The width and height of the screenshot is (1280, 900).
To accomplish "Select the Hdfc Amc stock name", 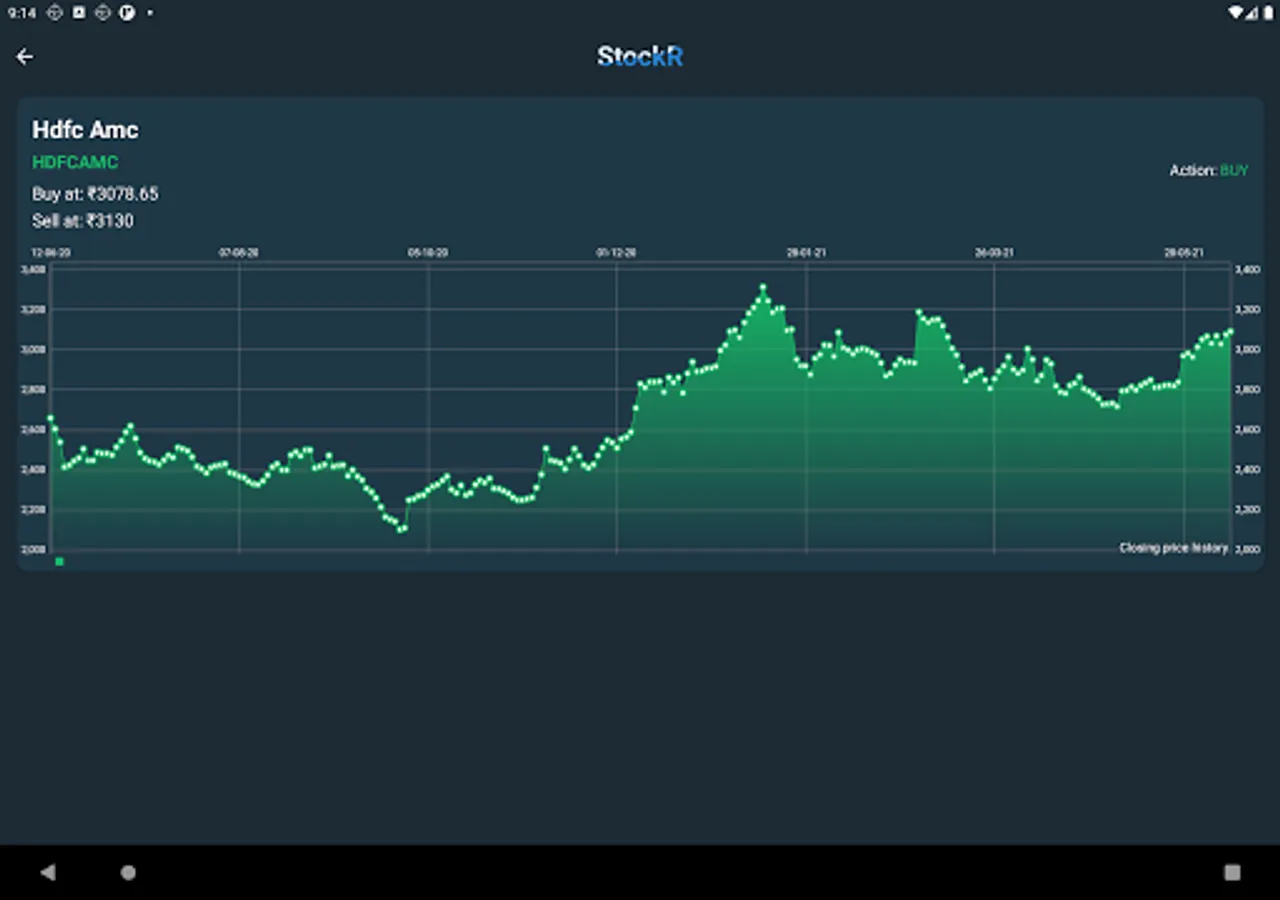I will [x=85, y=130].
